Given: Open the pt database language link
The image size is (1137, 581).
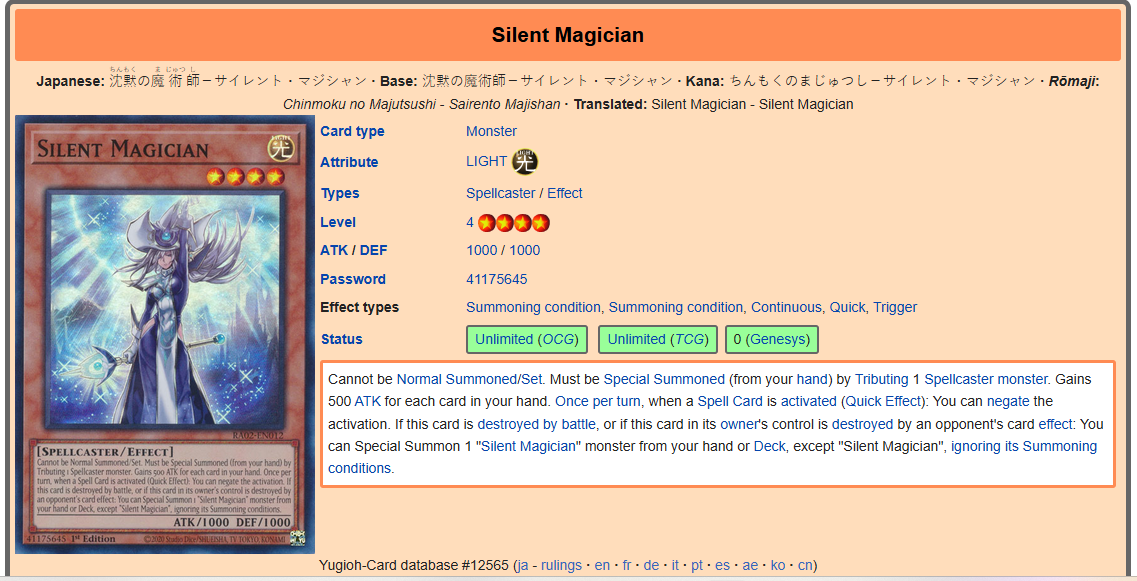Looking at the screenshot, I should tap(697, 565).
